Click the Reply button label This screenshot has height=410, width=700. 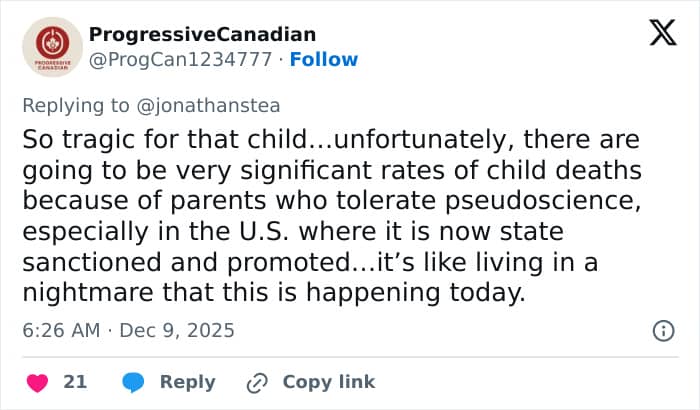pyautogui.click(x=188, y=382)
